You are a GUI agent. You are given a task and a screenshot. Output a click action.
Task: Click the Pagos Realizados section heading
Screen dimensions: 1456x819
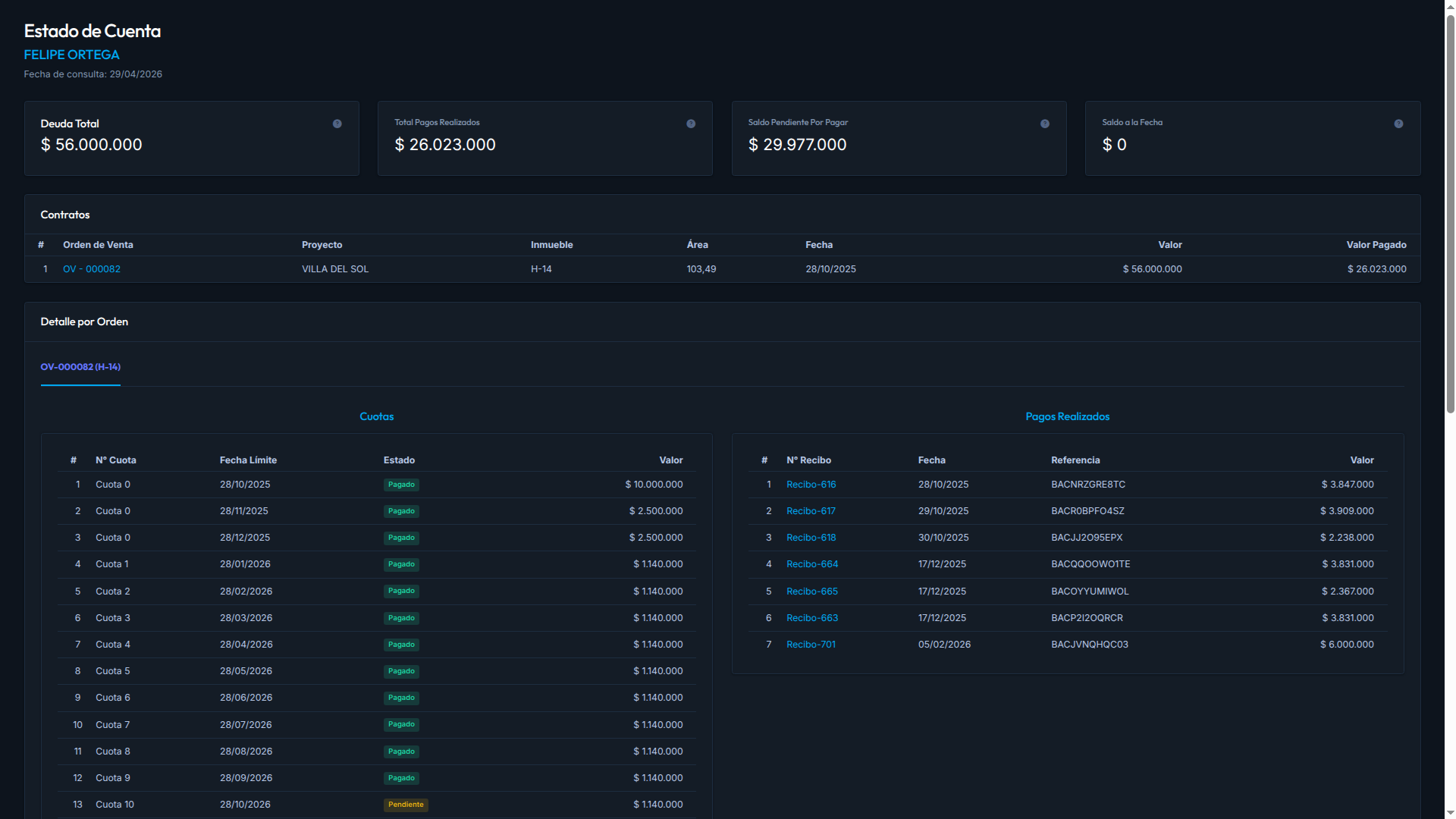(x=1067, y=416)
